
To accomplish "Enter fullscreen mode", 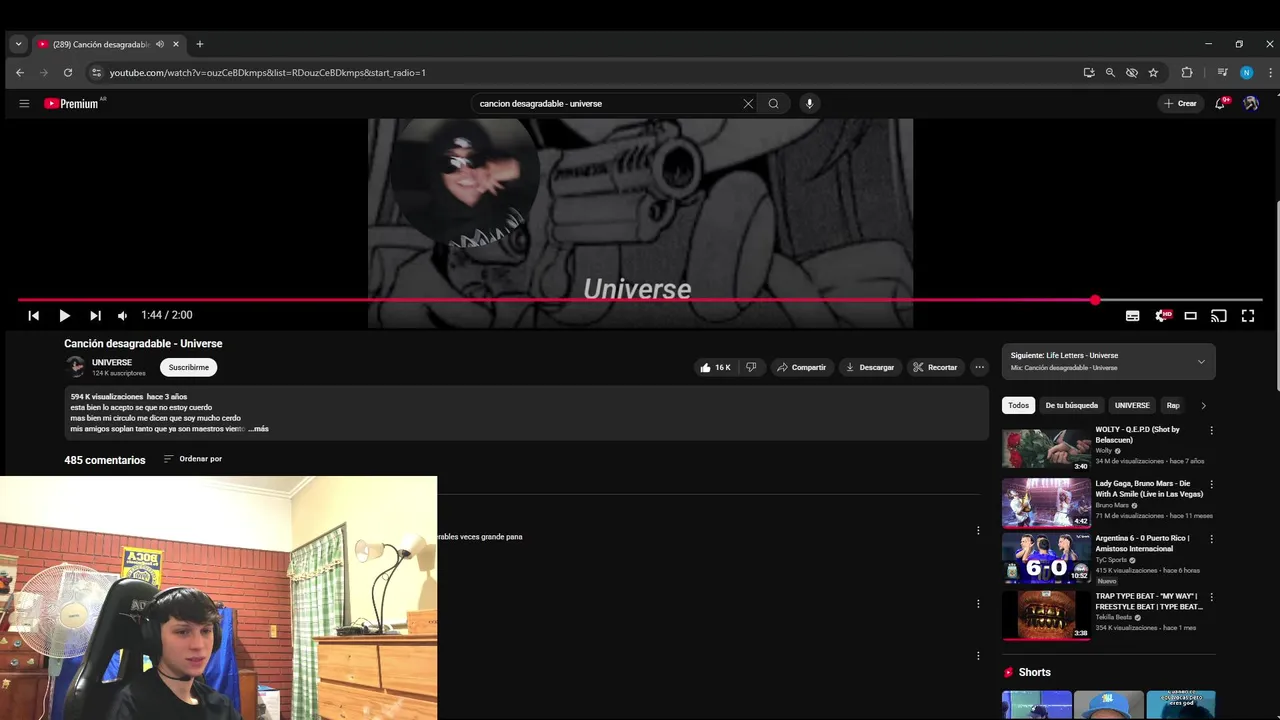I will [1248, 315].
